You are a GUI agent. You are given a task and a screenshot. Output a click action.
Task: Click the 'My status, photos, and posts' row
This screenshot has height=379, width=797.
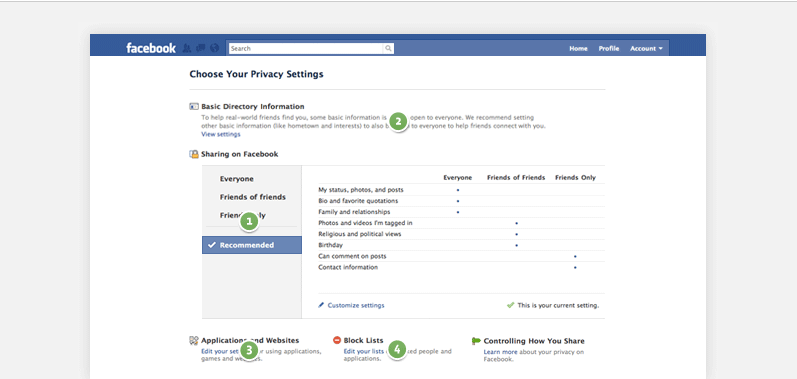pos(462,190)
